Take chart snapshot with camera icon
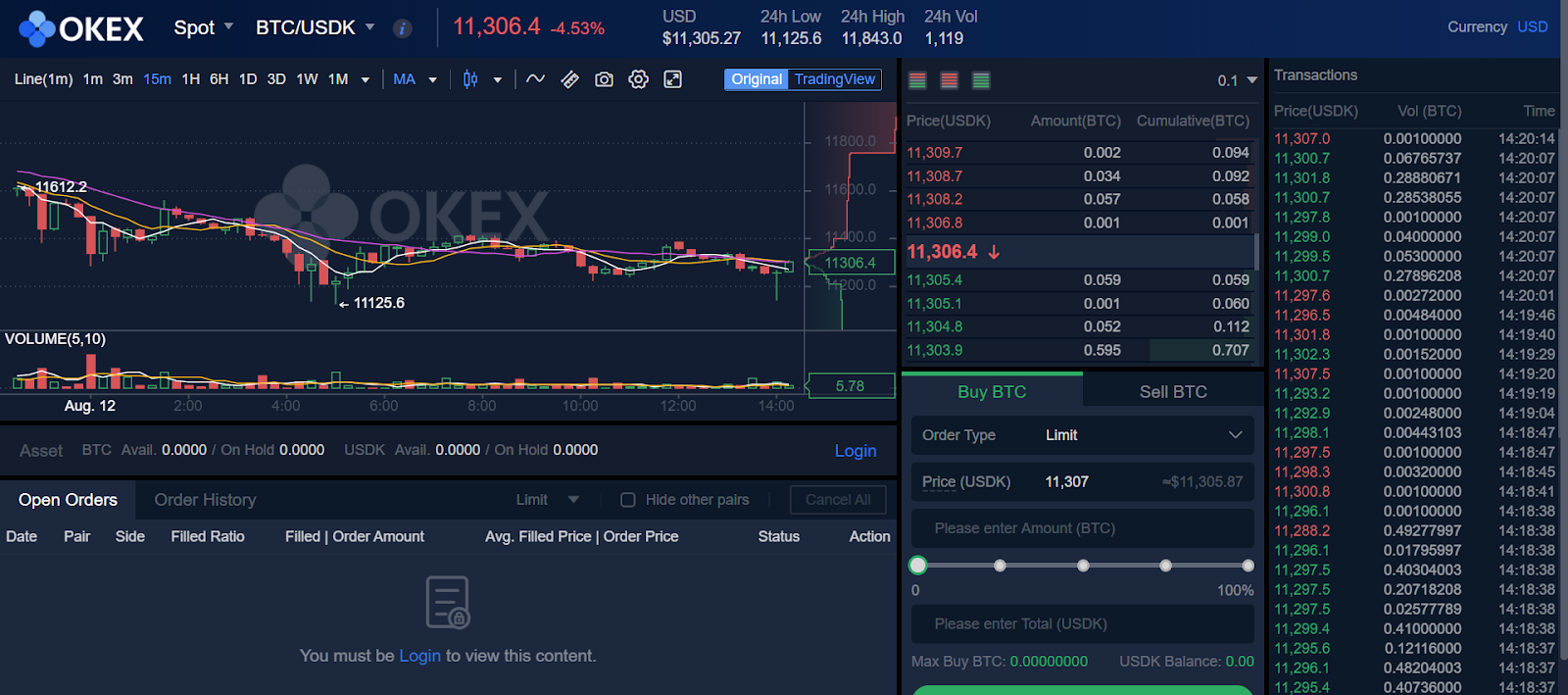Screen dimensions: 1568x695 604,79
